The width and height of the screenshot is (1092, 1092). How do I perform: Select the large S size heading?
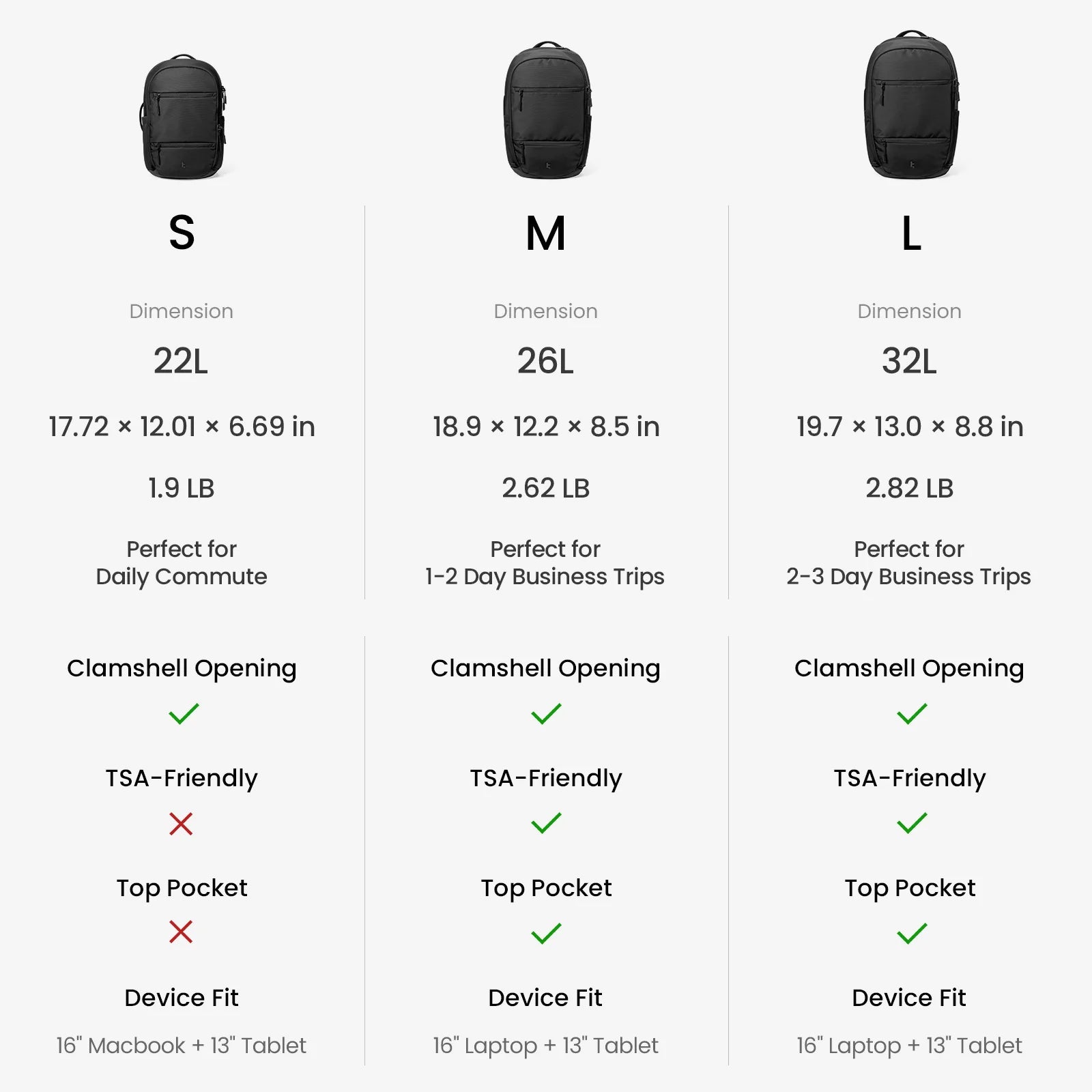coord(182,233)
